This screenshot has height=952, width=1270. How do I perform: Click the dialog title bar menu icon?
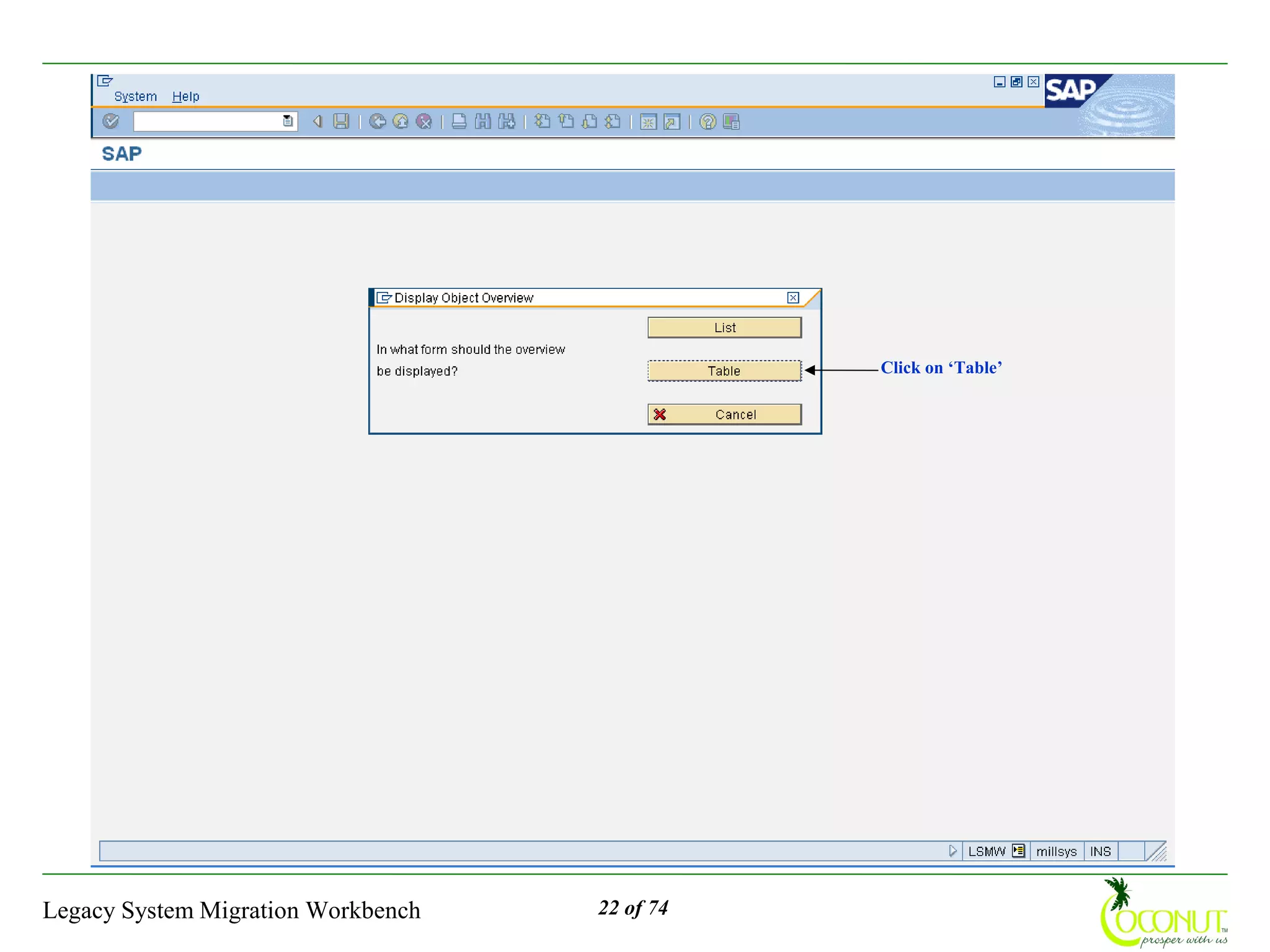click(x=384, y=297)
